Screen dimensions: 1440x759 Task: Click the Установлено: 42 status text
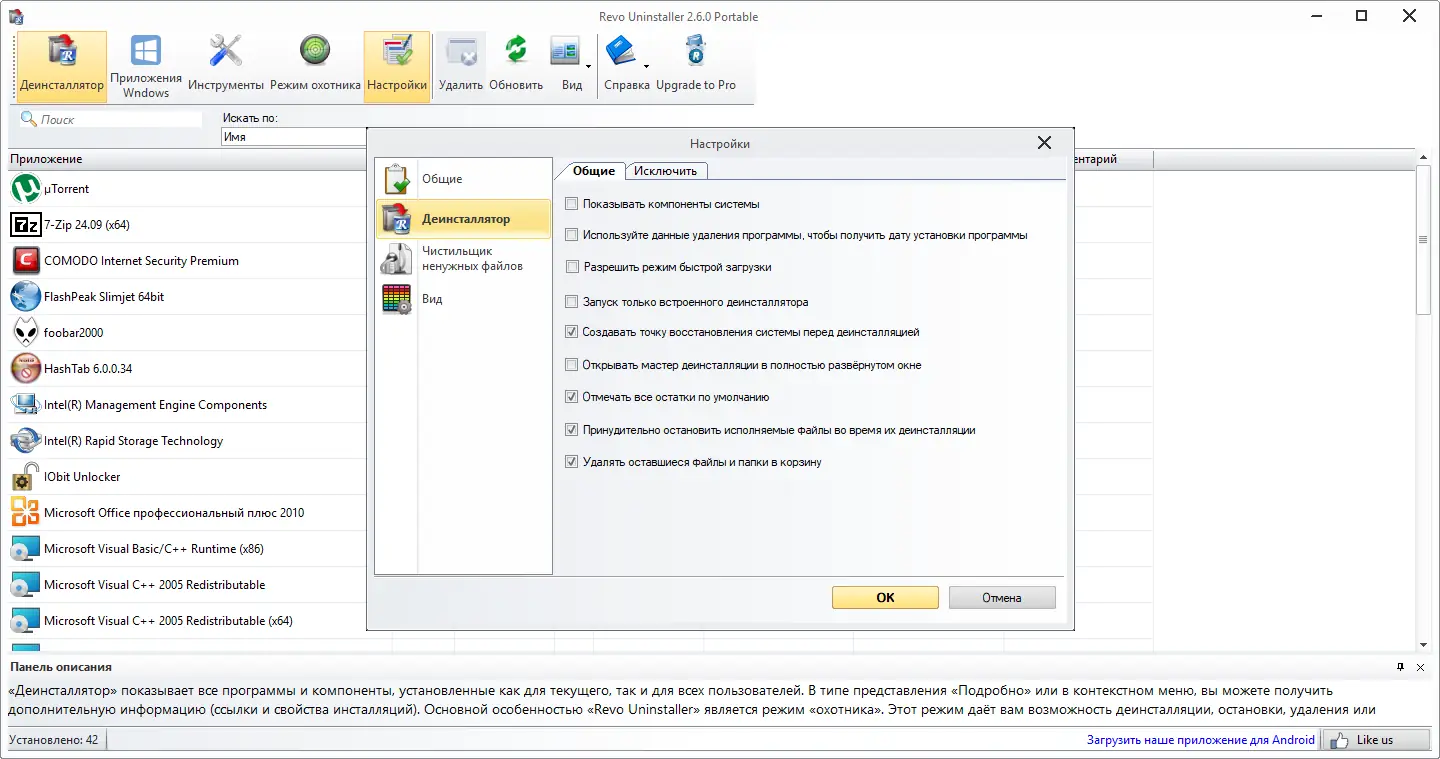pyautogui.click(x=53, y=740)
